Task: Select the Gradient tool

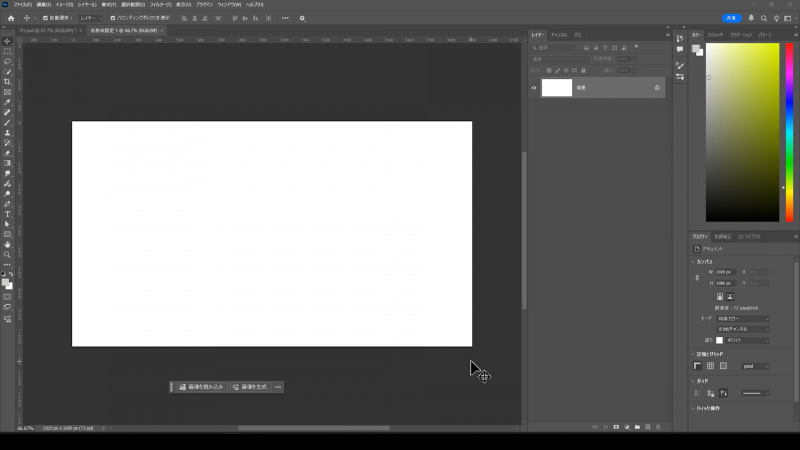Action: pos(7,163)
